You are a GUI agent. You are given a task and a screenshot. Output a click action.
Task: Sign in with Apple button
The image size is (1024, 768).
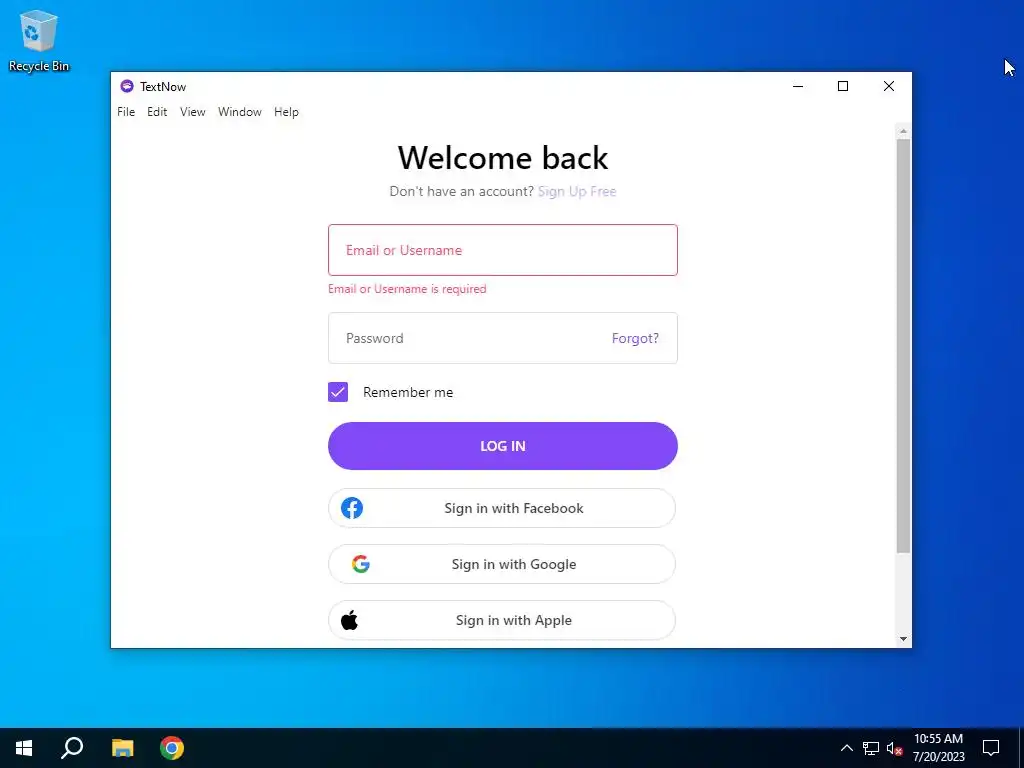pos(502,620)
